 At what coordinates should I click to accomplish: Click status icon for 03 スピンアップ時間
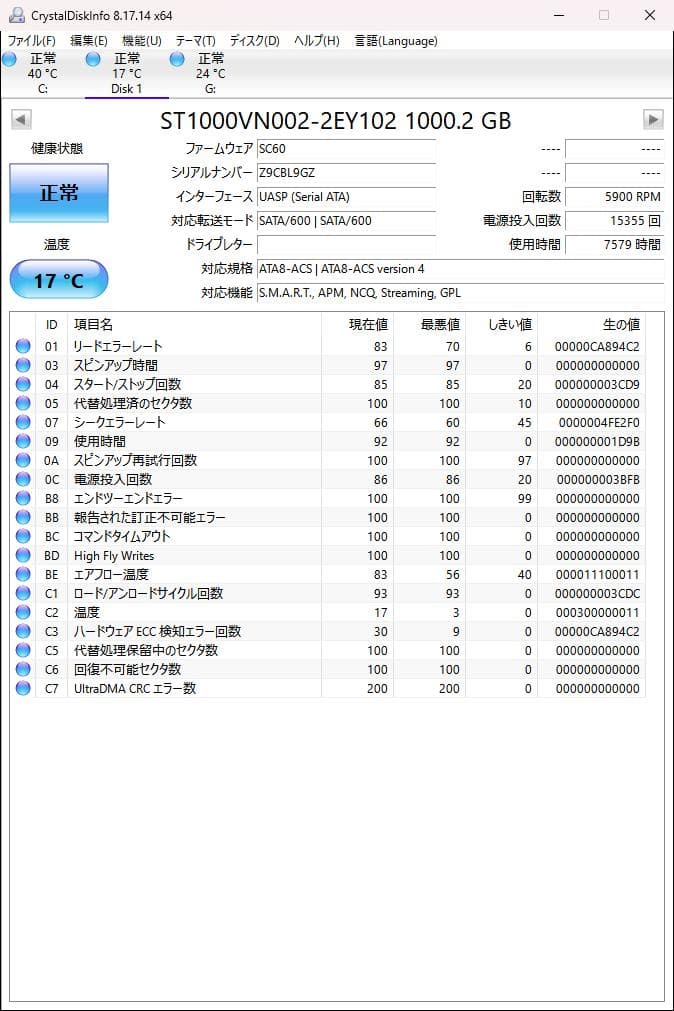tap(23, 365)
